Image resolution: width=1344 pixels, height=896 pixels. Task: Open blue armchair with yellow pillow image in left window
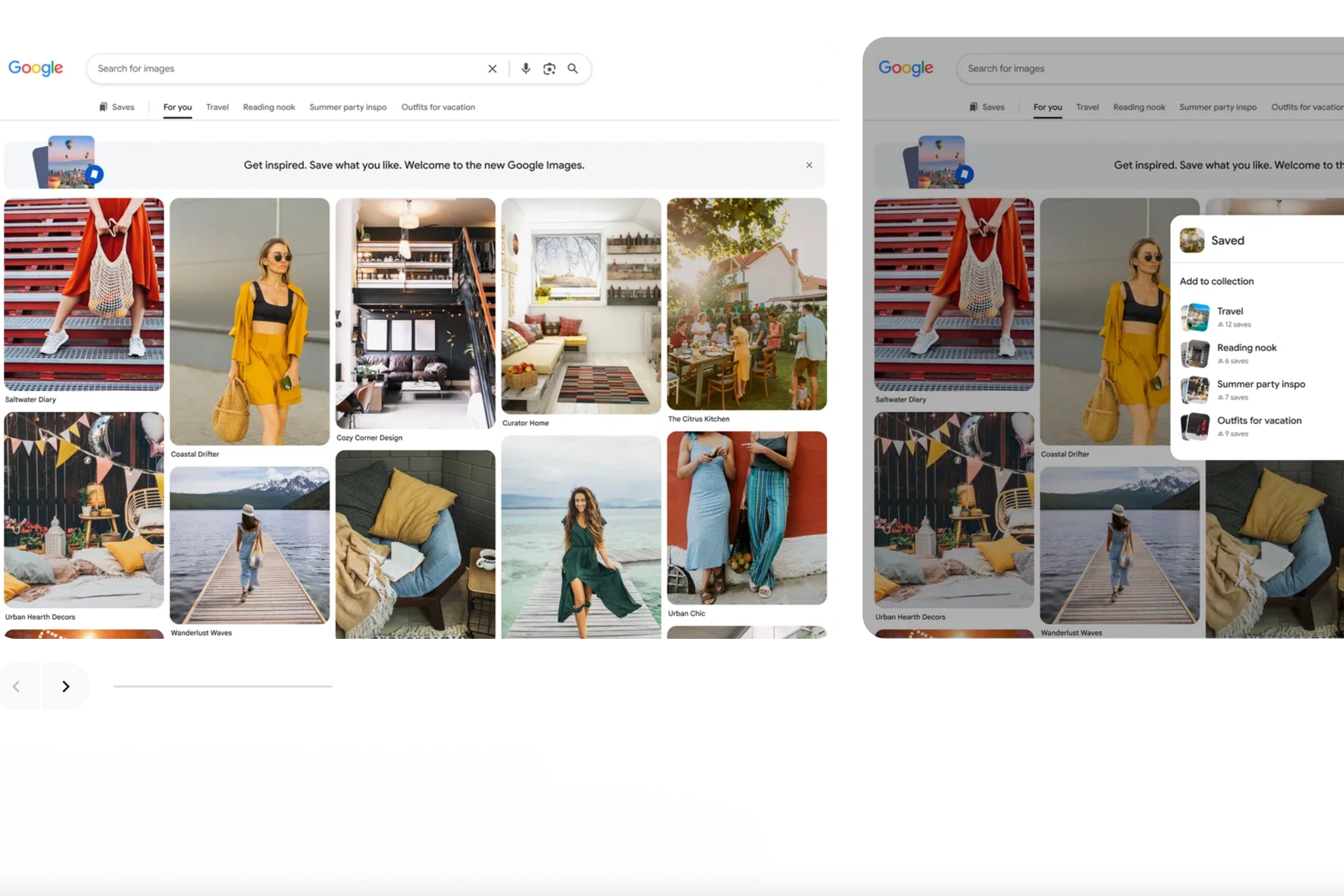pos(415,544)
